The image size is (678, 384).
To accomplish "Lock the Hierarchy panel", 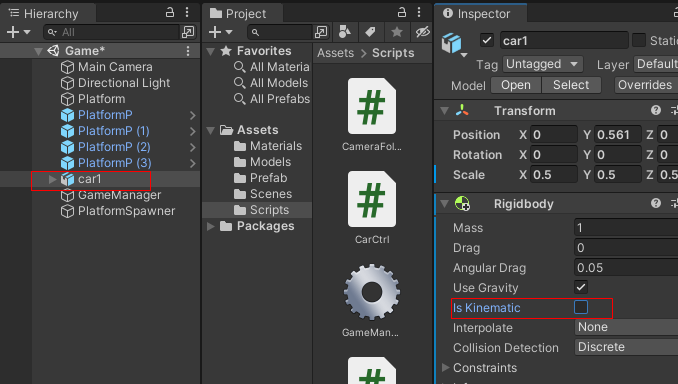I will [170, 13].
